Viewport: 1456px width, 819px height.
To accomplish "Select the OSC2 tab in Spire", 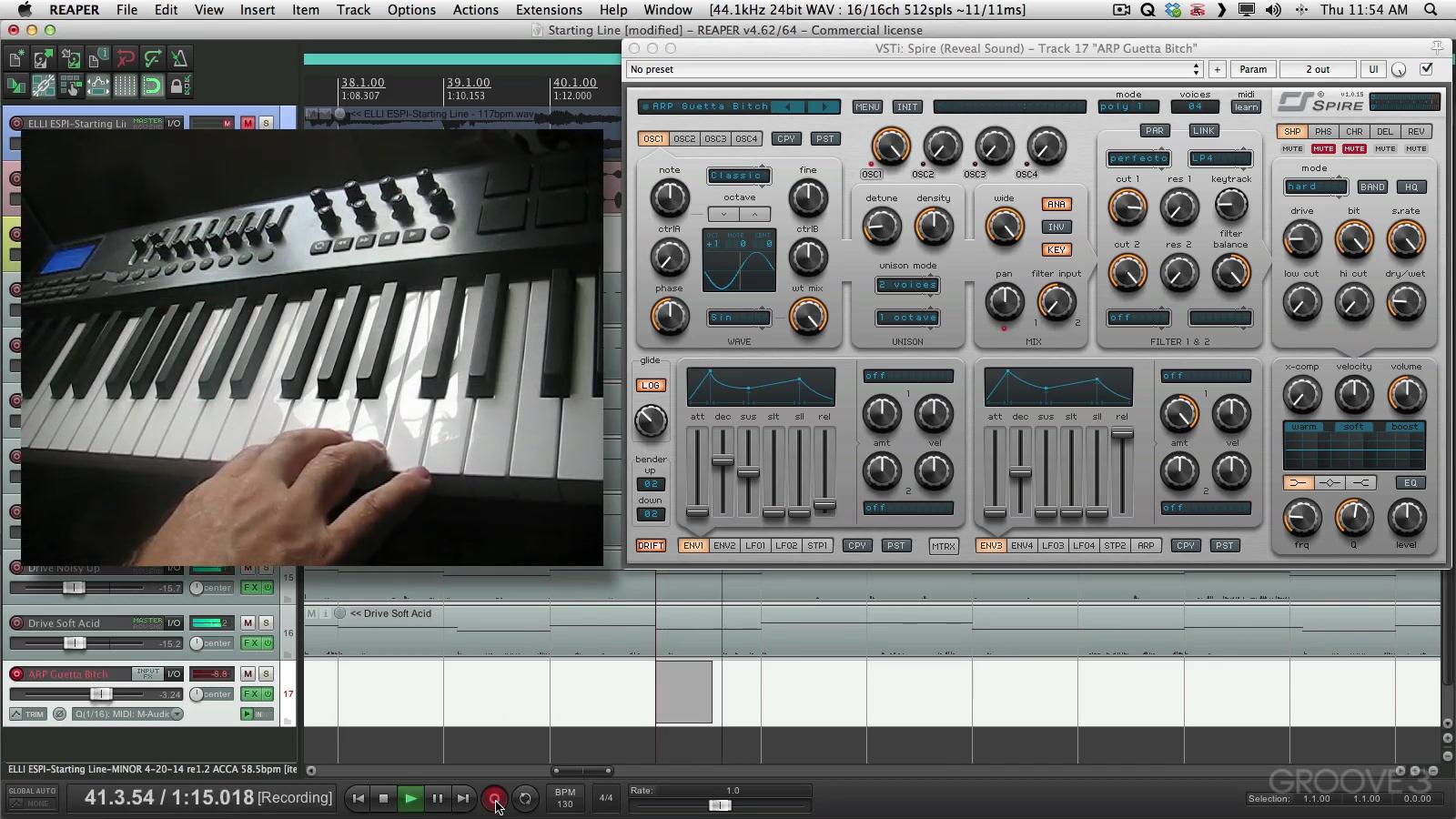I will [684, 139].
